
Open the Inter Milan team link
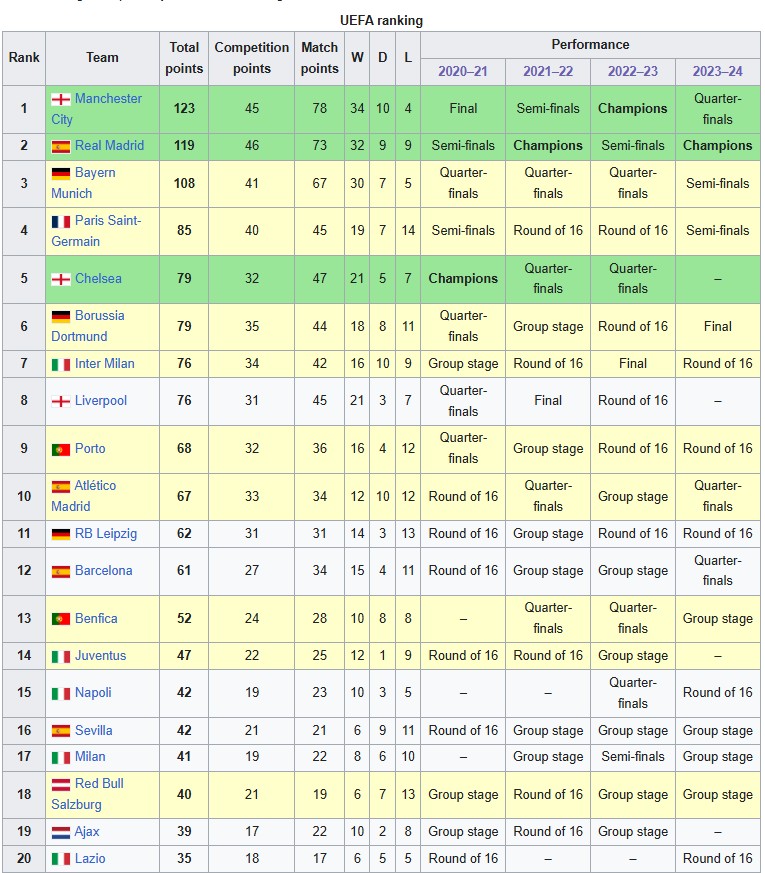pyautogui.click(x=105, y=364)
